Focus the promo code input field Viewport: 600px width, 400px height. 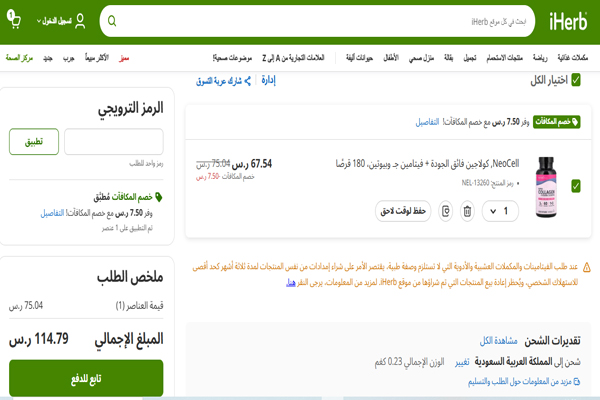coord(114,142)
